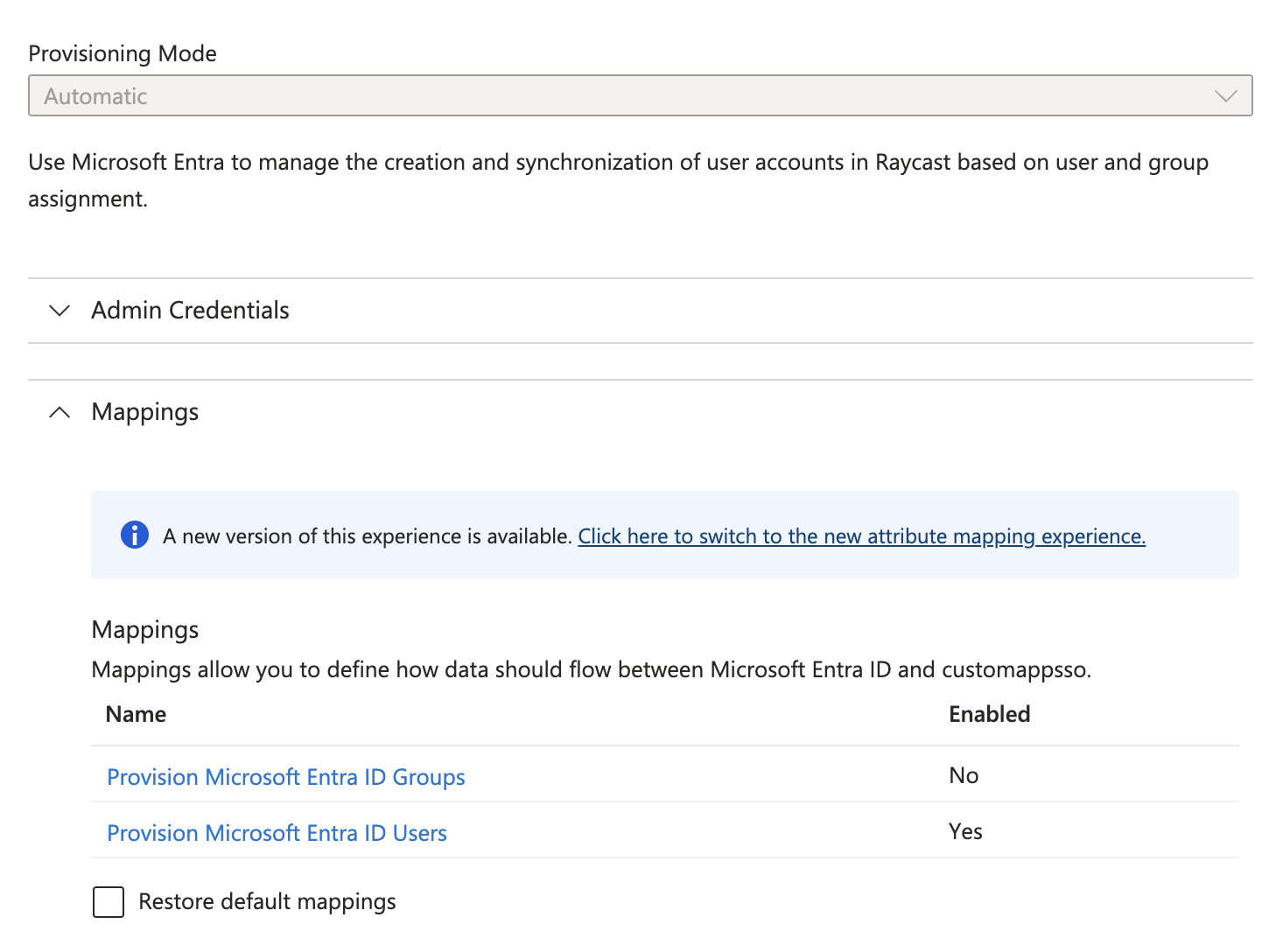
Task: Select the 'Yes' value for Users row
Action: click(965, 832)
